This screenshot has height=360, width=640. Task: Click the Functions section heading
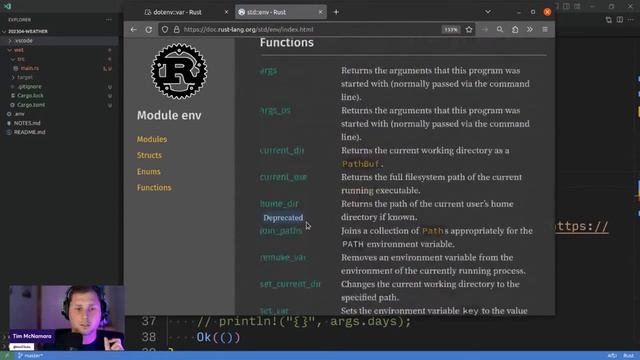tap(287, 42)
